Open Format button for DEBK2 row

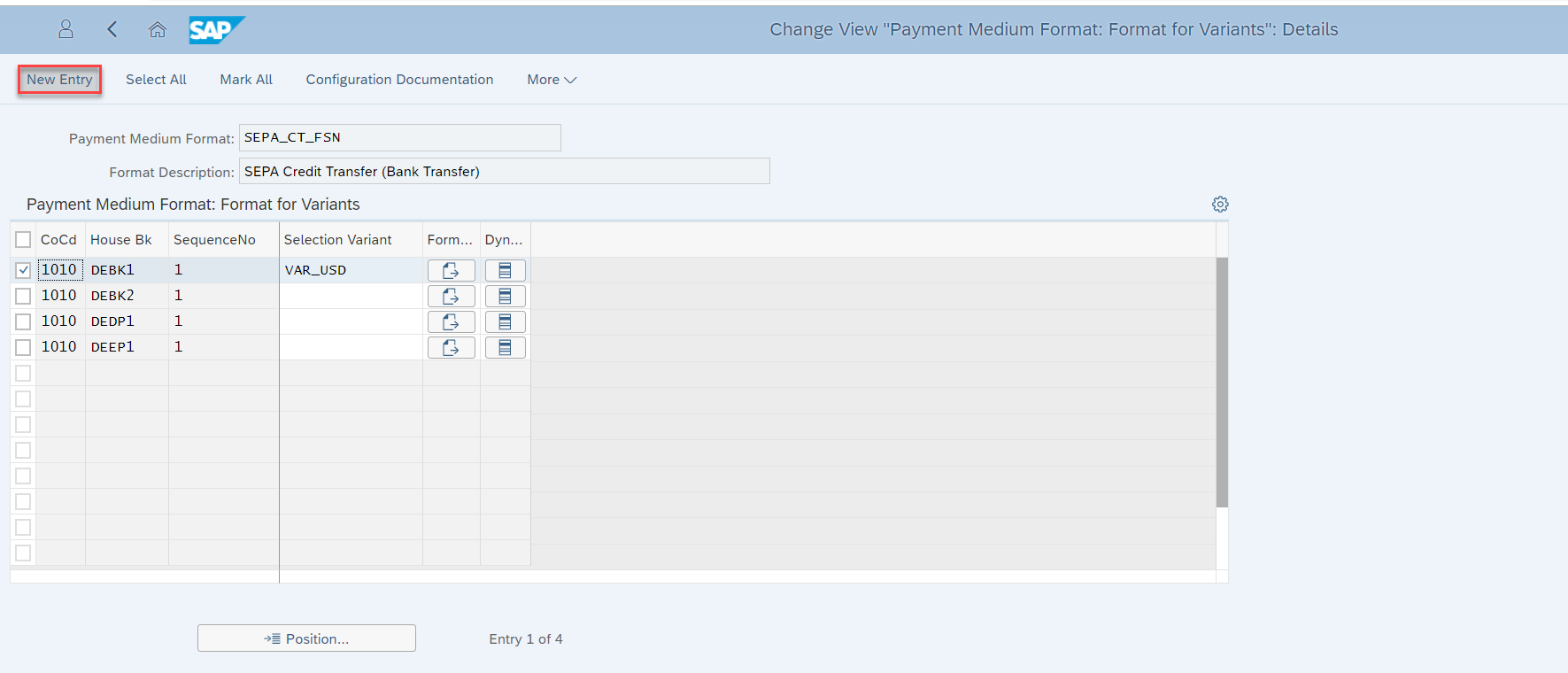point(452,296)
